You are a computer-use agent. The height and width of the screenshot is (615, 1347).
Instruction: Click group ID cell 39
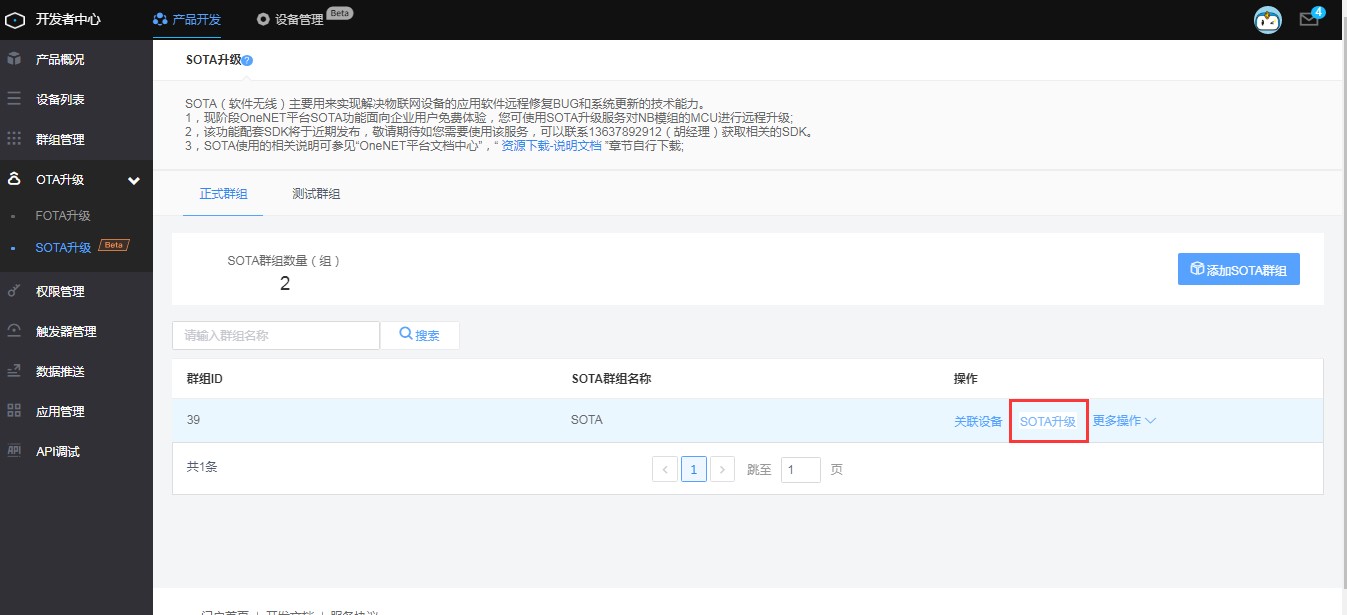(x=194, y=420)
